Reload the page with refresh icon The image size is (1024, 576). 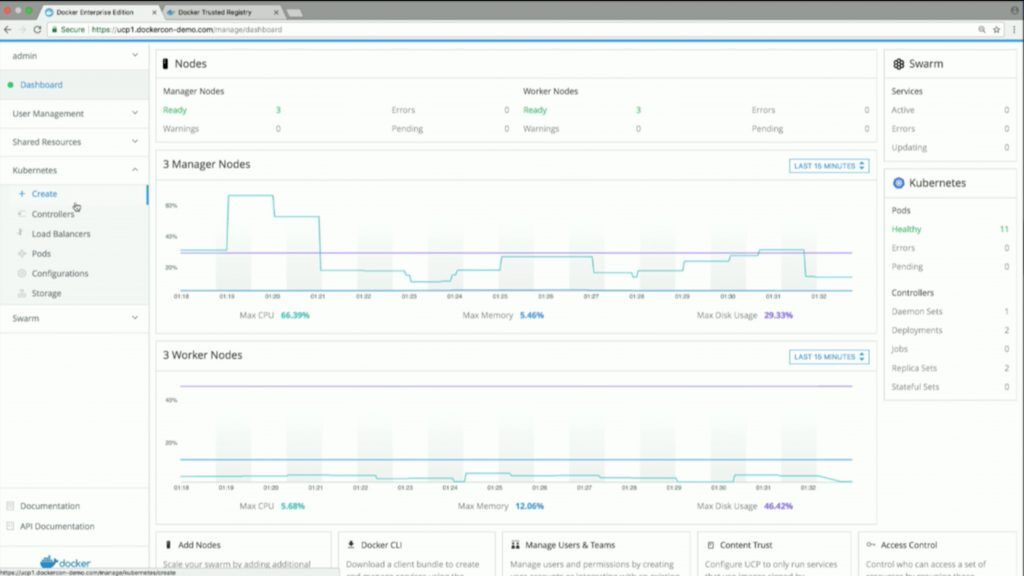pos(37,29)
